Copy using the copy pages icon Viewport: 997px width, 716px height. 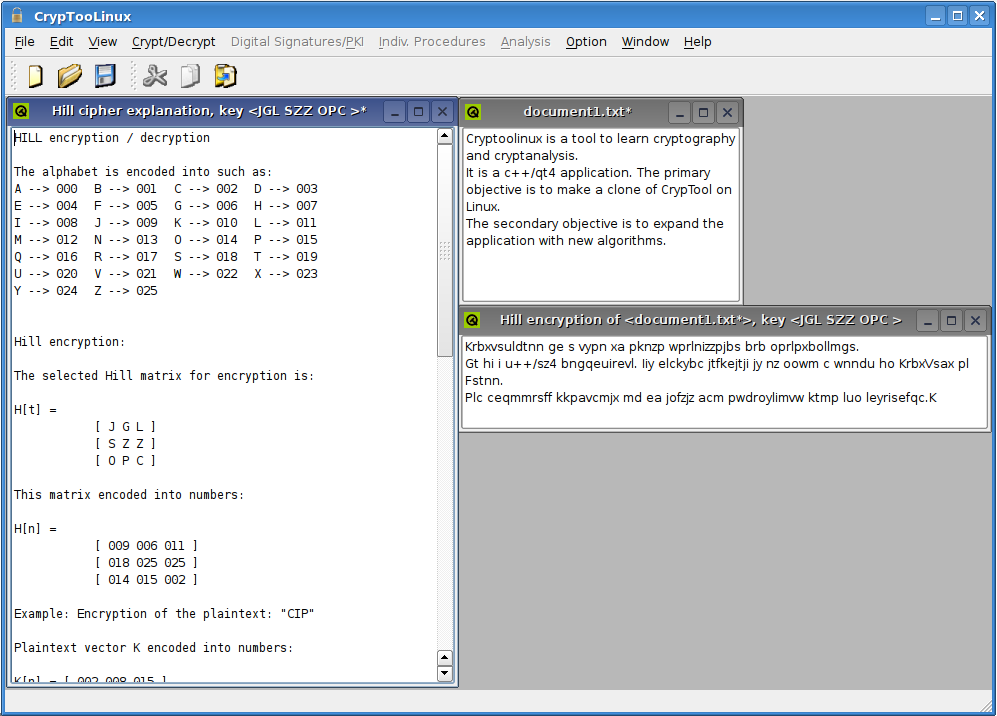point(190,76)
